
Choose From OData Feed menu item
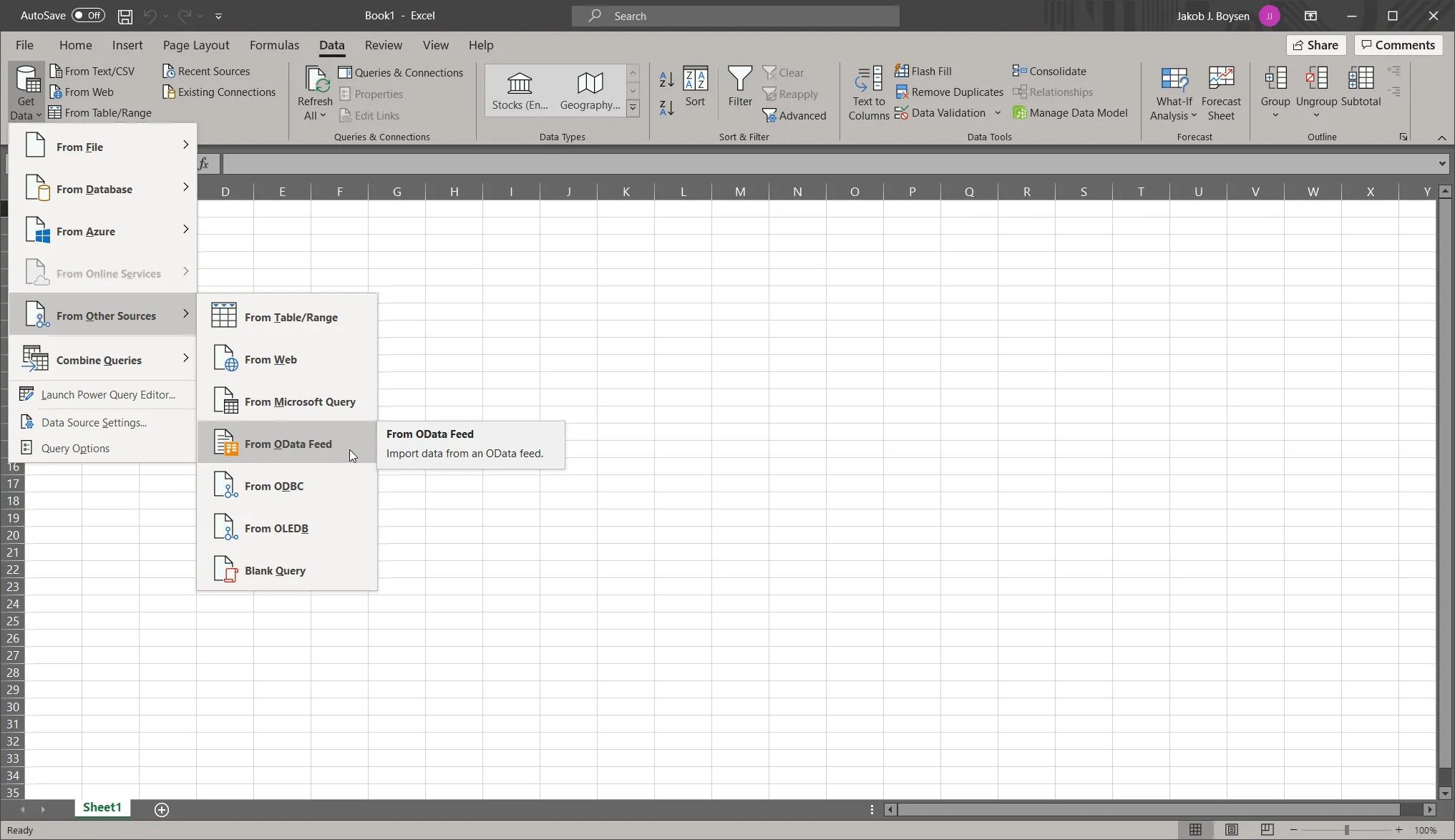[288, 444]
